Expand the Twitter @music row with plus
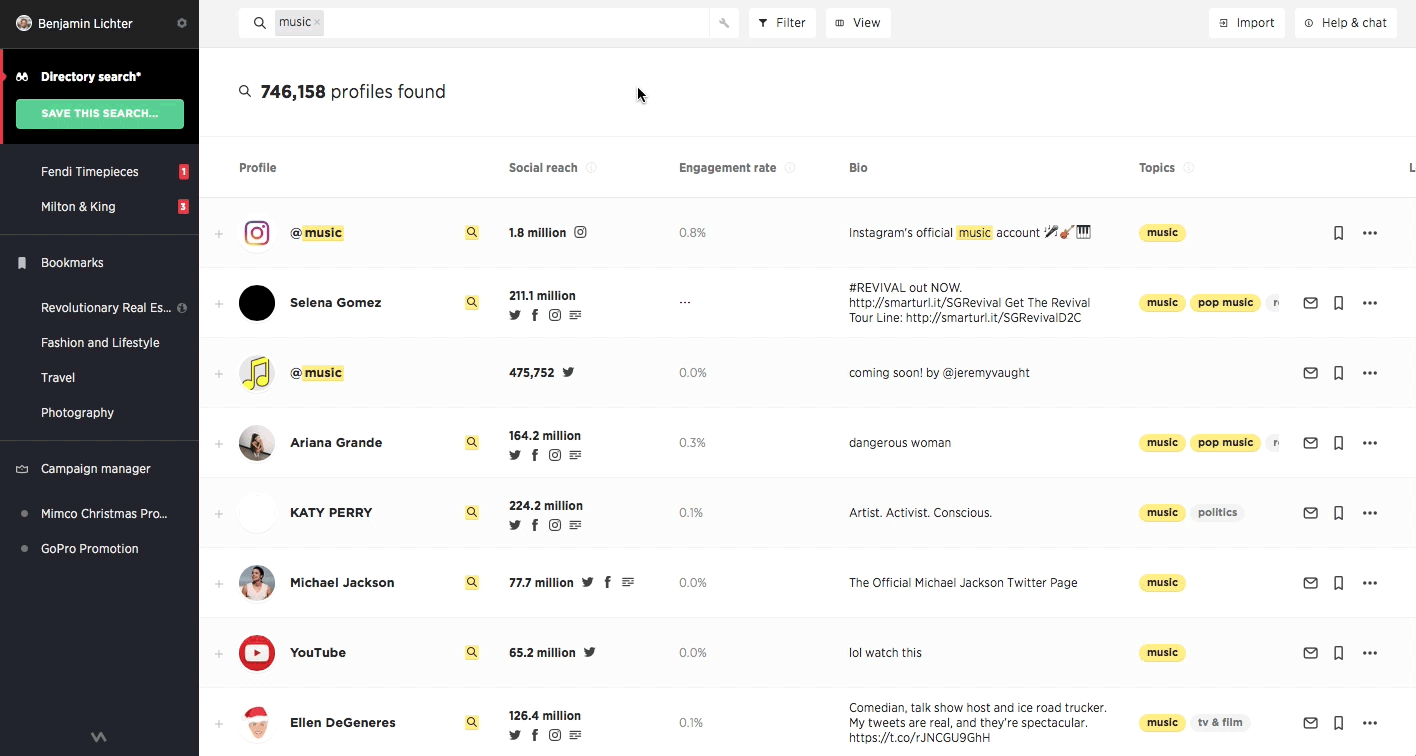This screenshot has width=1416, height=756. click(219, 374)
